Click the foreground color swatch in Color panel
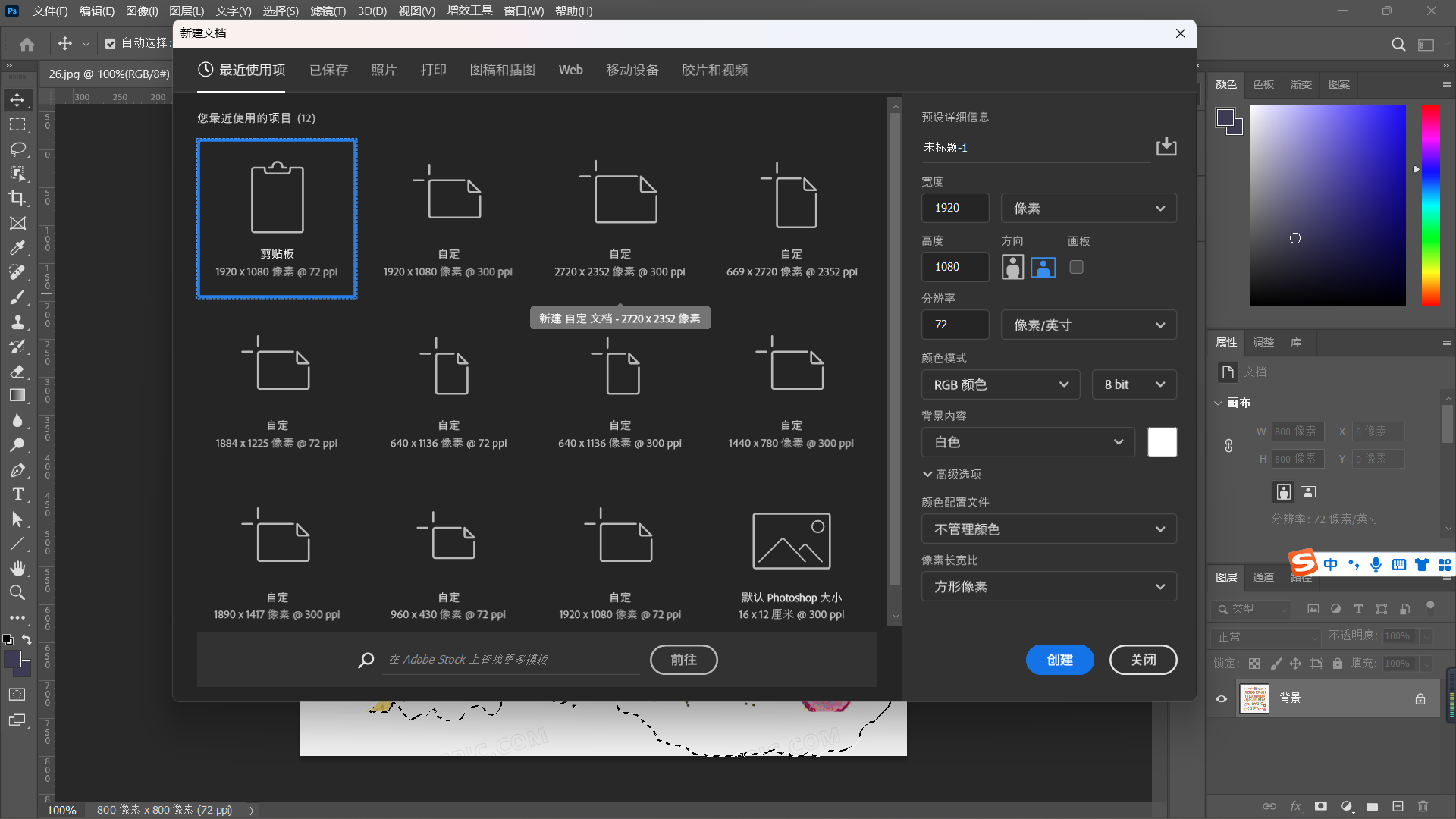The width and height of the screenshot is (1456, 819). [1225, 118]
